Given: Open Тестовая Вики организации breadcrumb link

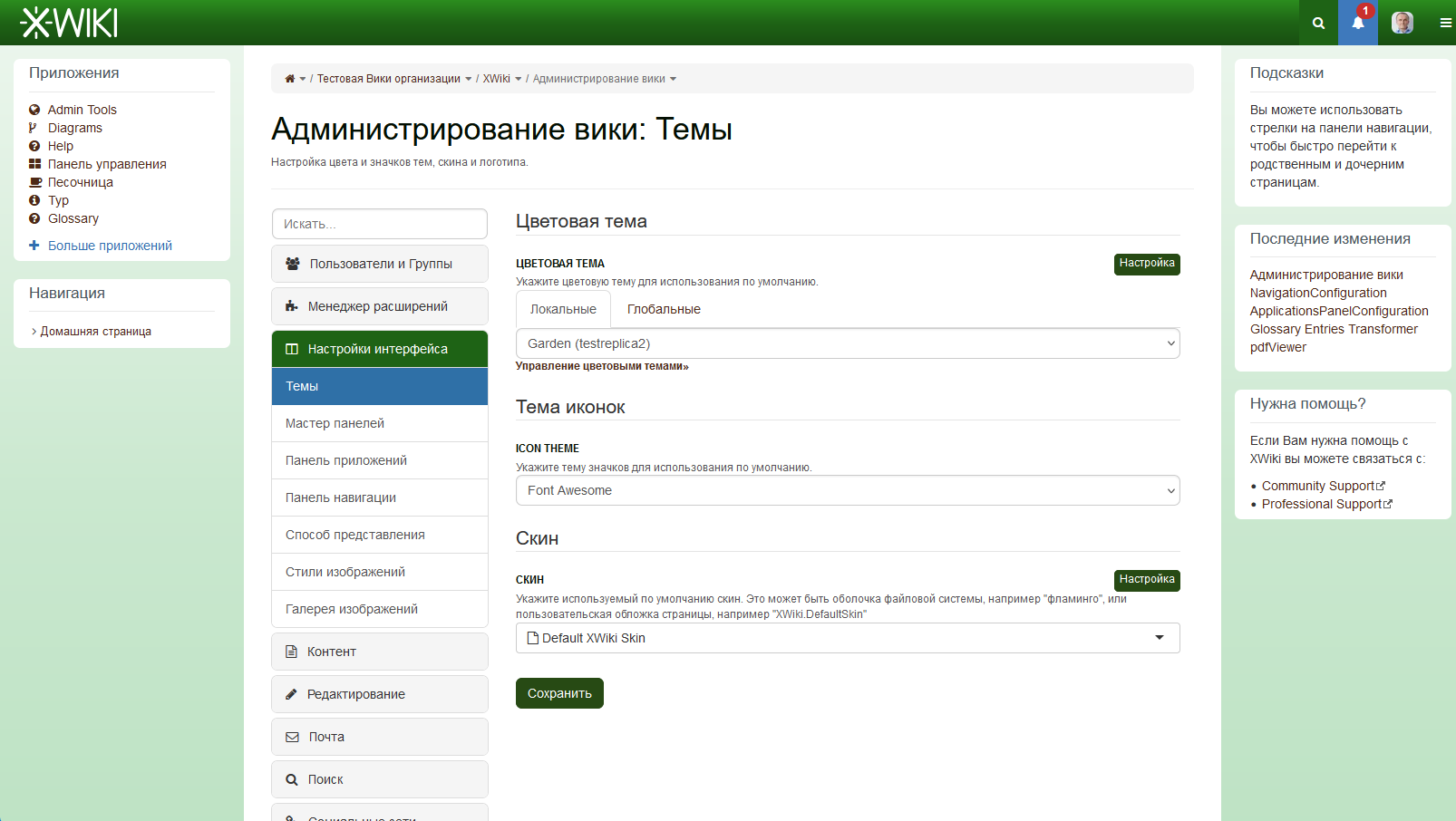Looking at the screenshot, I should (389, 79).
